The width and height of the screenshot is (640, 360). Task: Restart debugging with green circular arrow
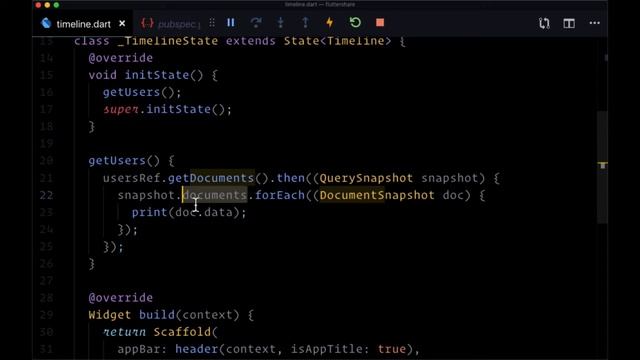coord(355,22)
